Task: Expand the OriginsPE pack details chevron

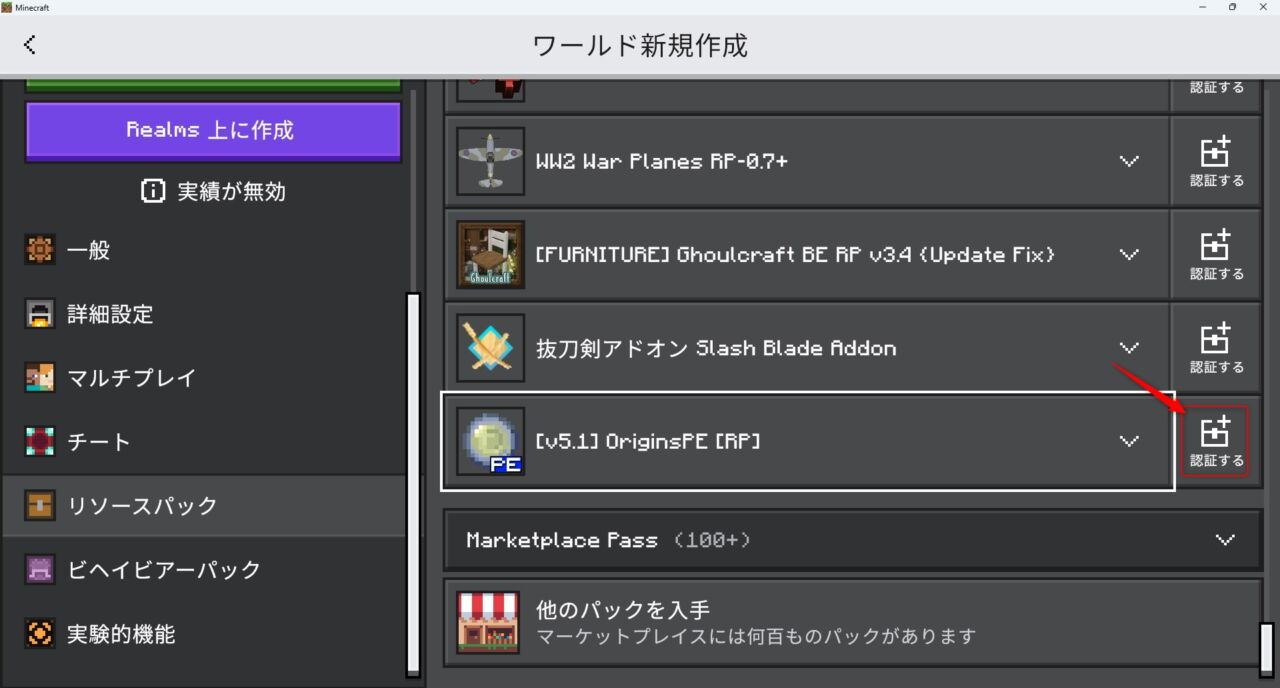Action: (1130, 440)
